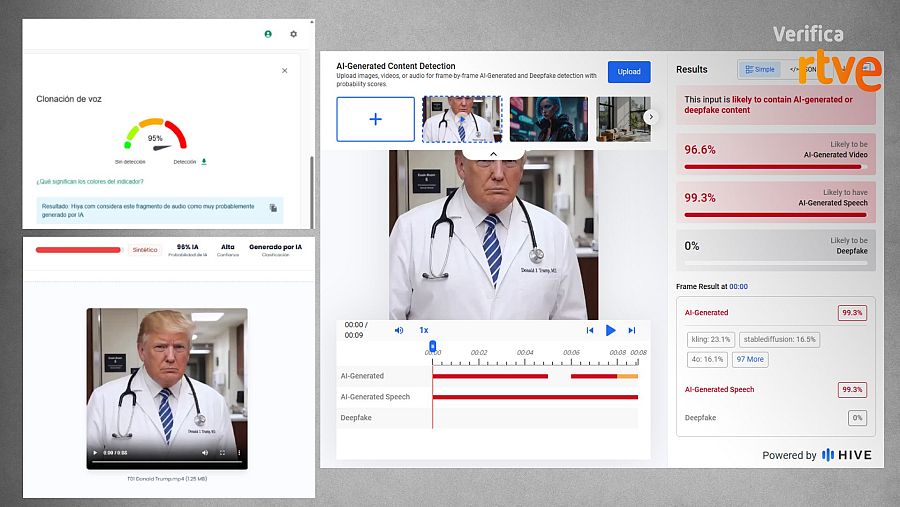The height and width of the screenshot is (507, 900).
Task: Change the 1x playback speed
Action: [x=424, y=330]
